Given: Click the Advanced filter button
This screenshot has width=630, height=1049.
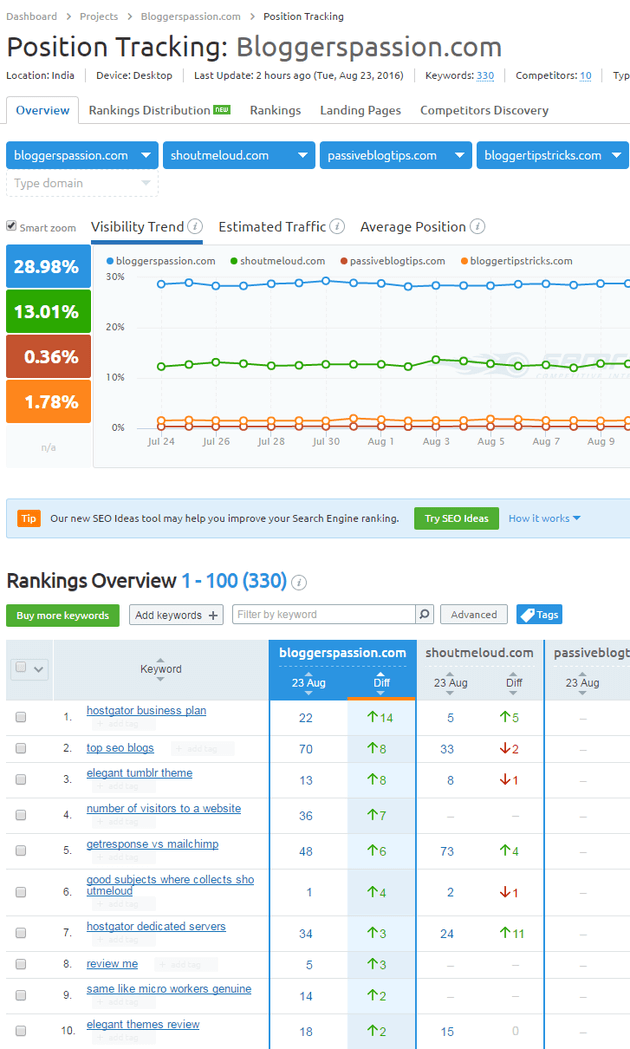Looking at the screenshot, I should (474, 614).
